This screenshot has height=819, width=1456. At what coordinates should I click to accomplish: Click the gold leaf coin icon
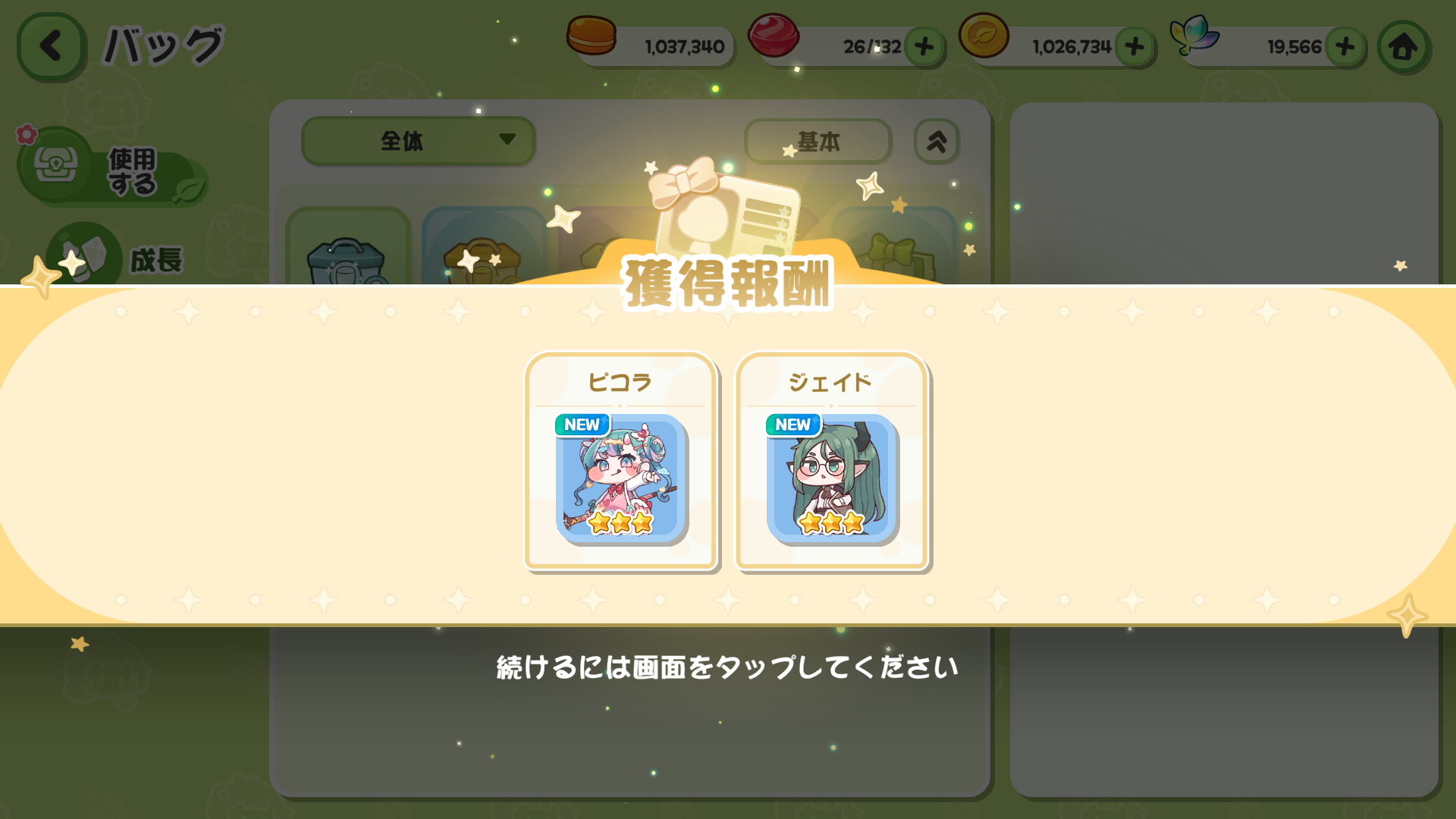point(984,36)
